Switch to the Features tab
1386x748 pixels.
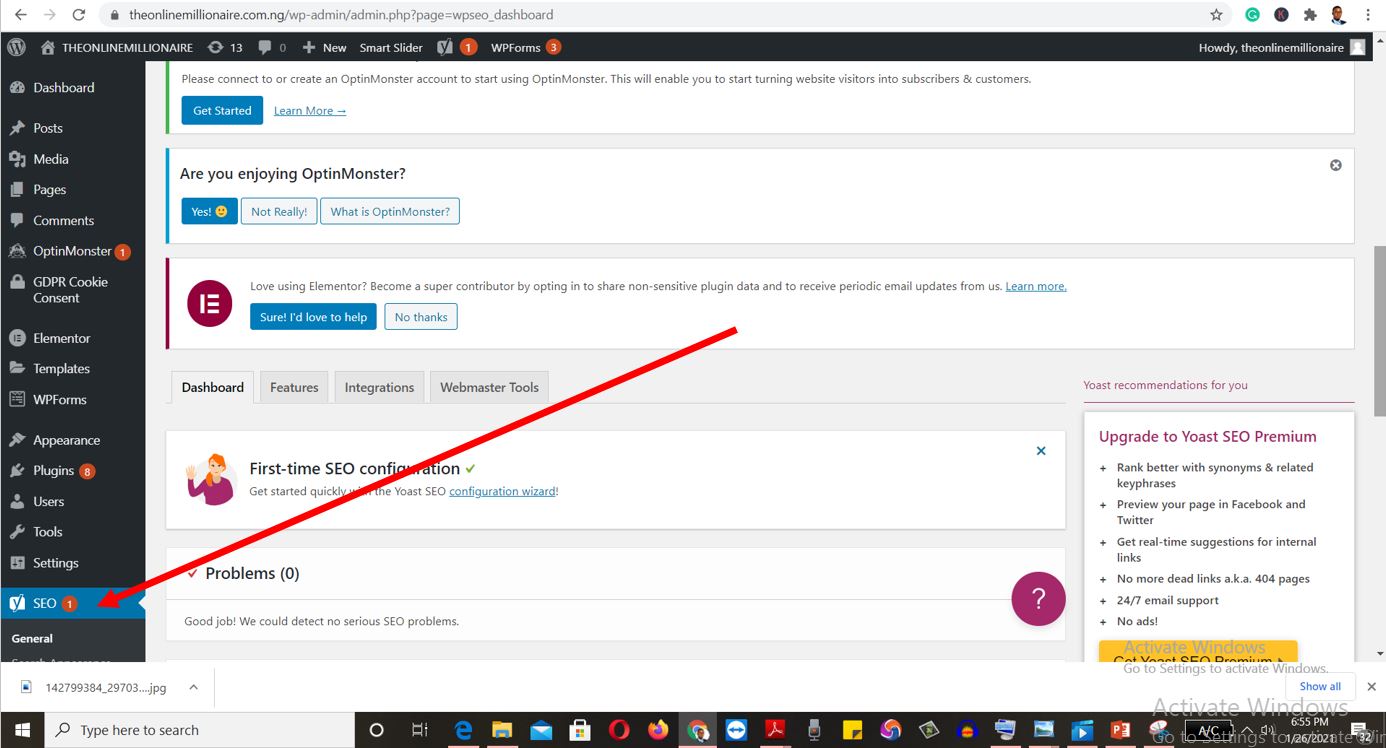(294, 387)
